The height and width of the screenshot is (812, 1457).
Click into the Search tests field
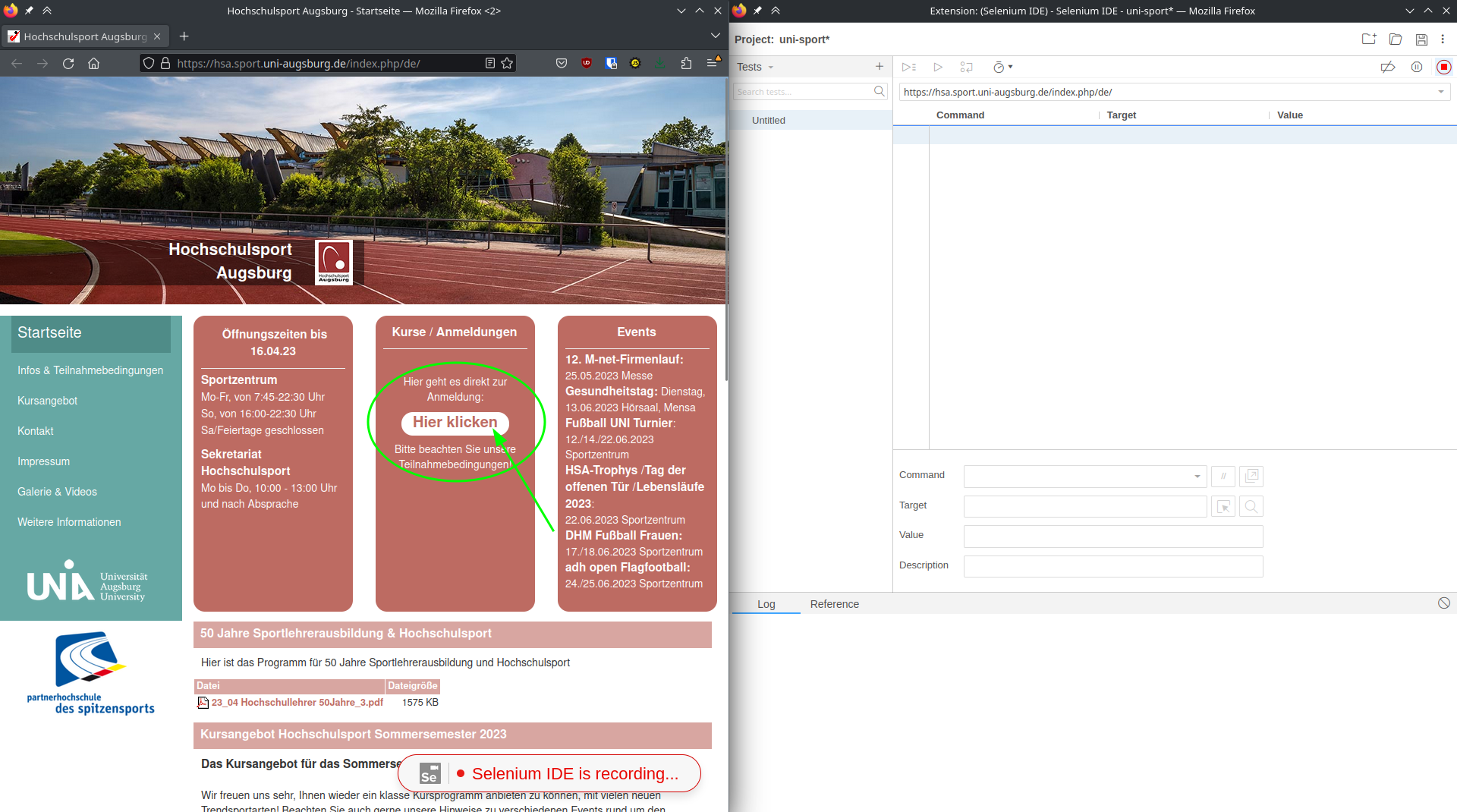tap(803, 92)
